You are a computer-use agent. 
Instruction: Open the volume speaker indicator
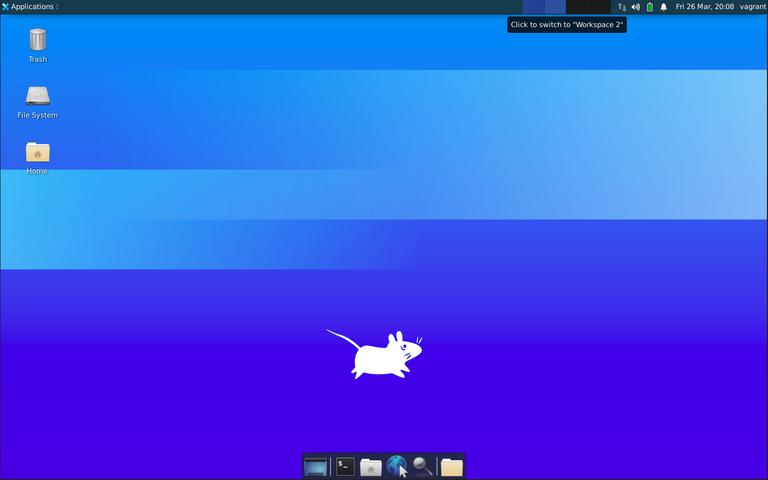[635, 7]
